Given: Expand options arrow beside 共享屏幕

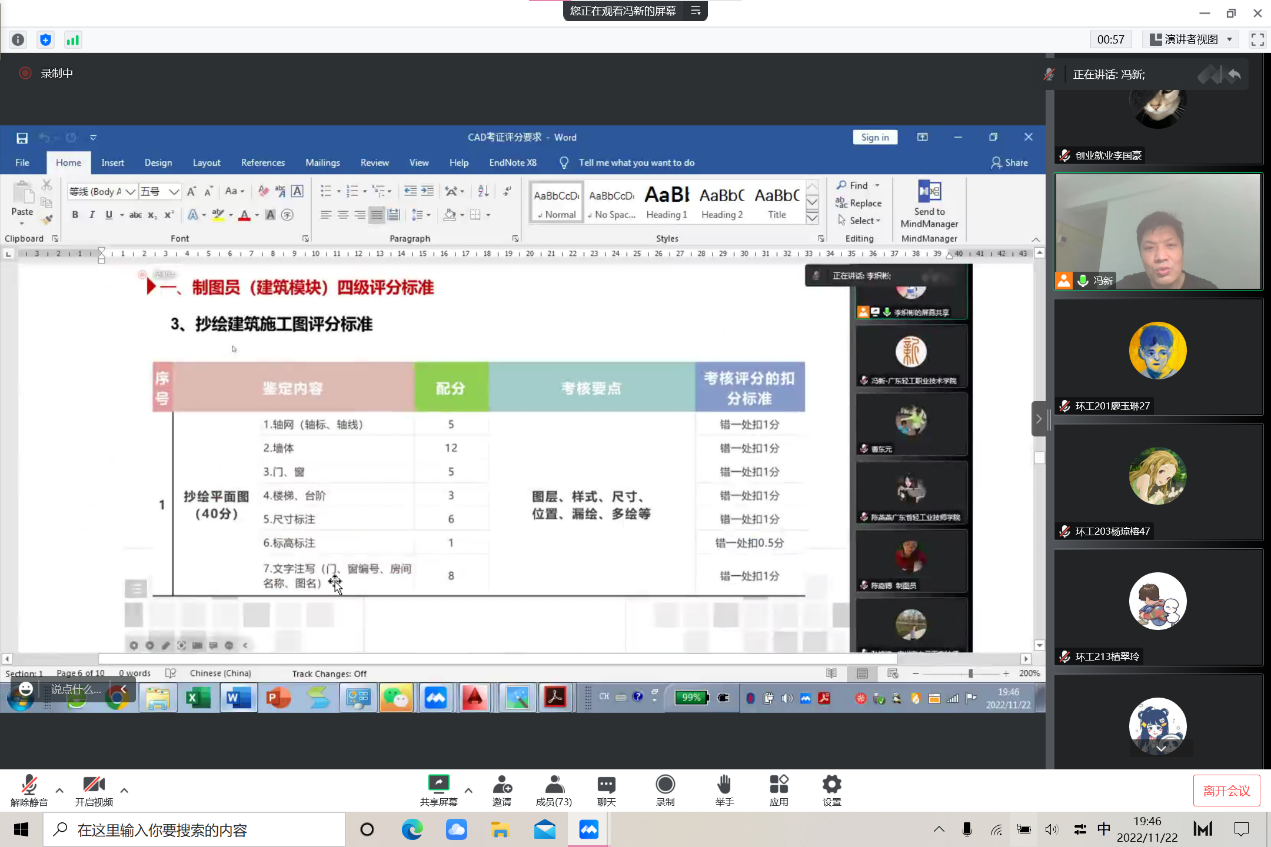Looking at the screenshot, I should click(468, 789).
